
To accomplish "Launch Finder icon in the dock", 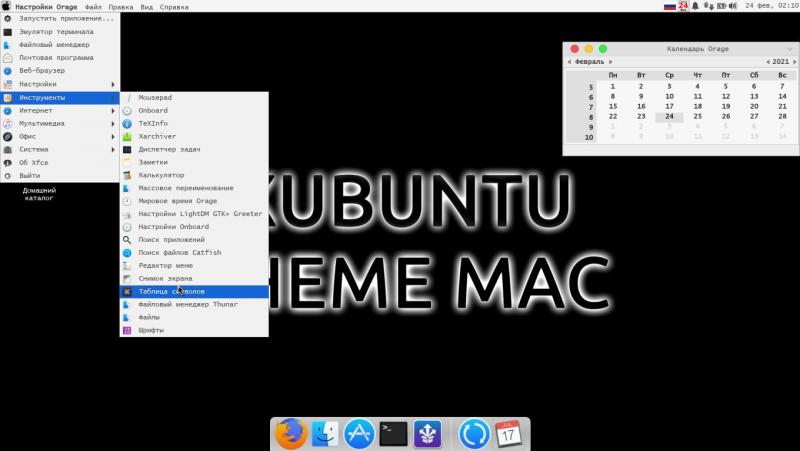I will tap(324, 433).
